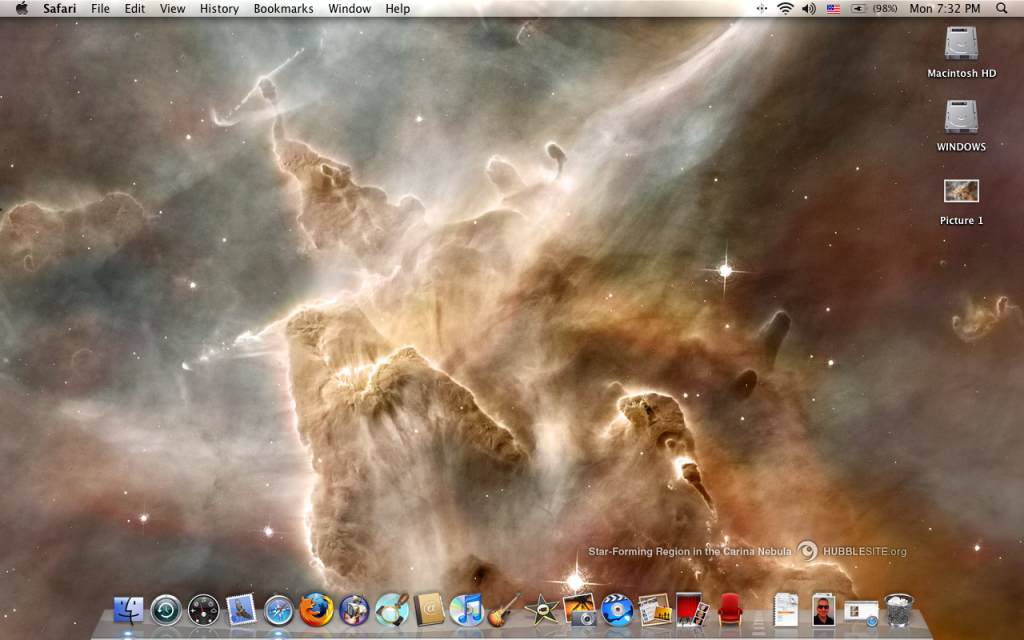The height and width of the screenshot is (640, 1024).
Task: Open the Dashboard gauge icon in Dock
Action: [x=204, y=611]
